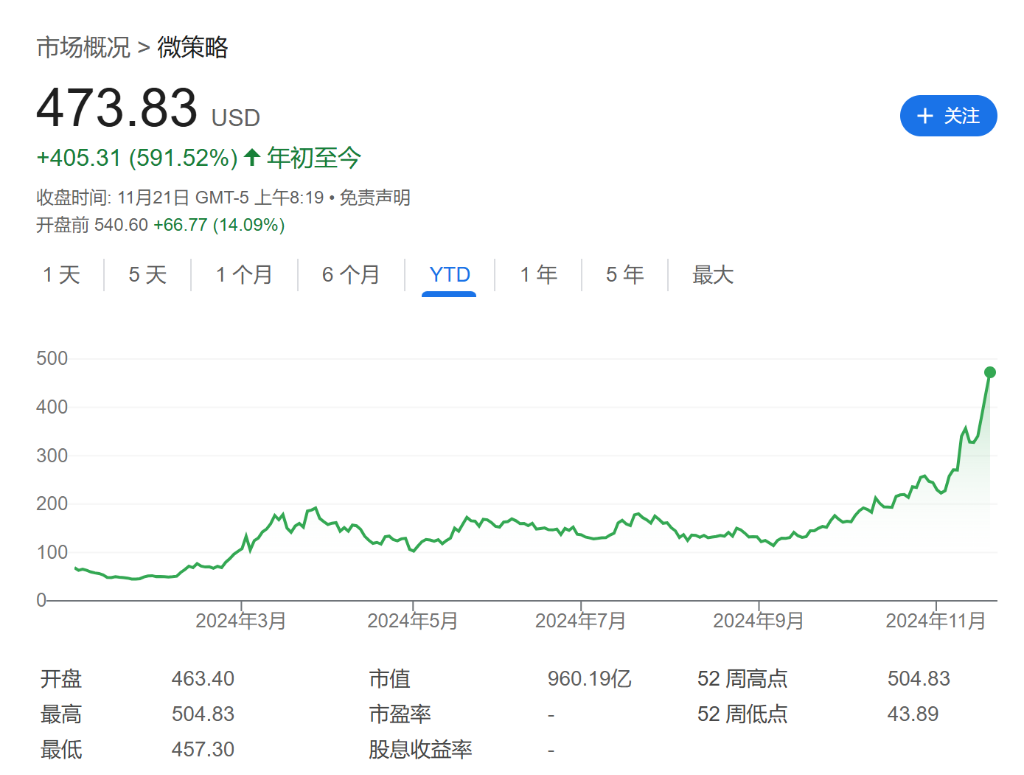View the 1 年 chart range
Screen dimensions: 1024x775
pos(538,275)
